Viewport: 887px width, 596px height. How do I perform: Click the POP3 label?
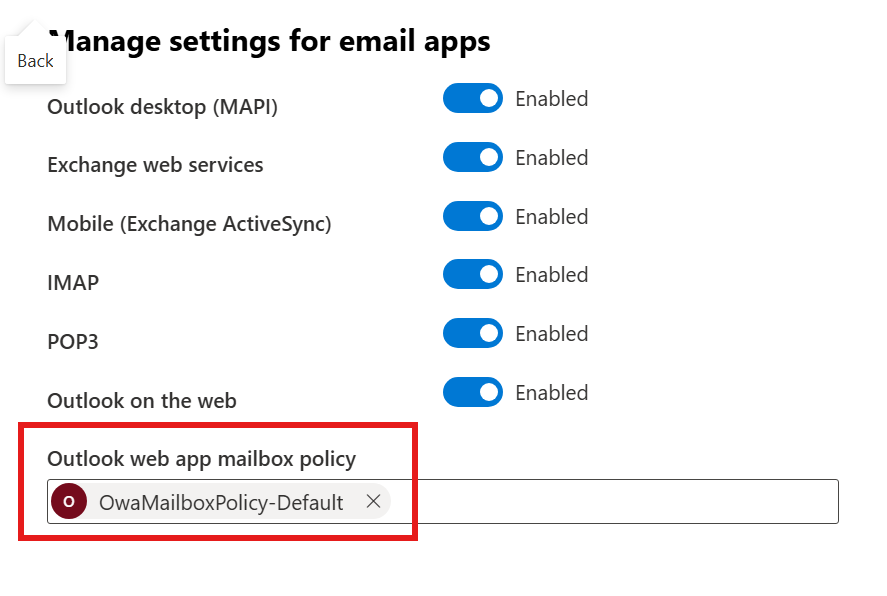point(73,342)
